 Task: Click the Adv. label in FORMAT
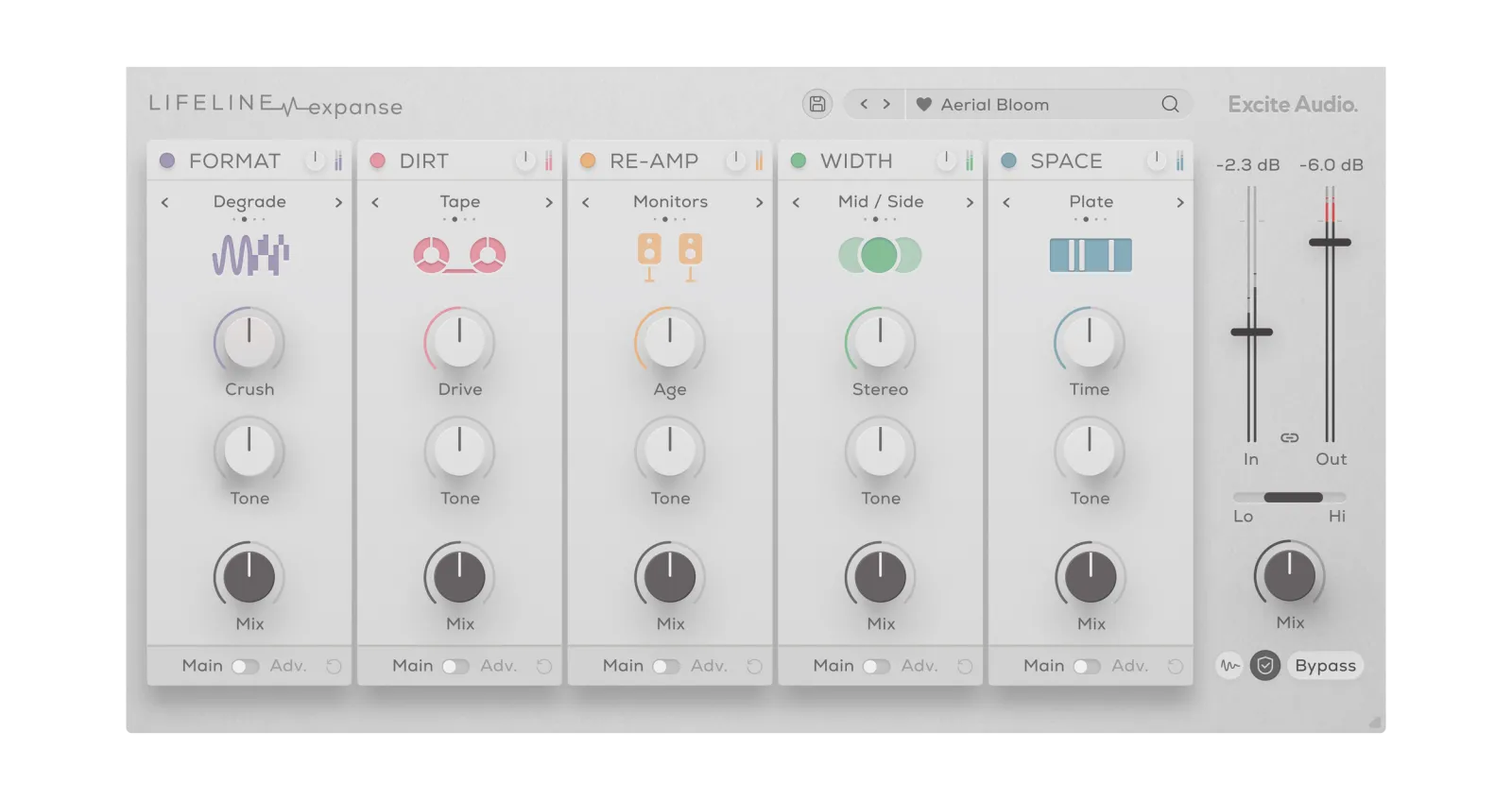click(288, 666)
